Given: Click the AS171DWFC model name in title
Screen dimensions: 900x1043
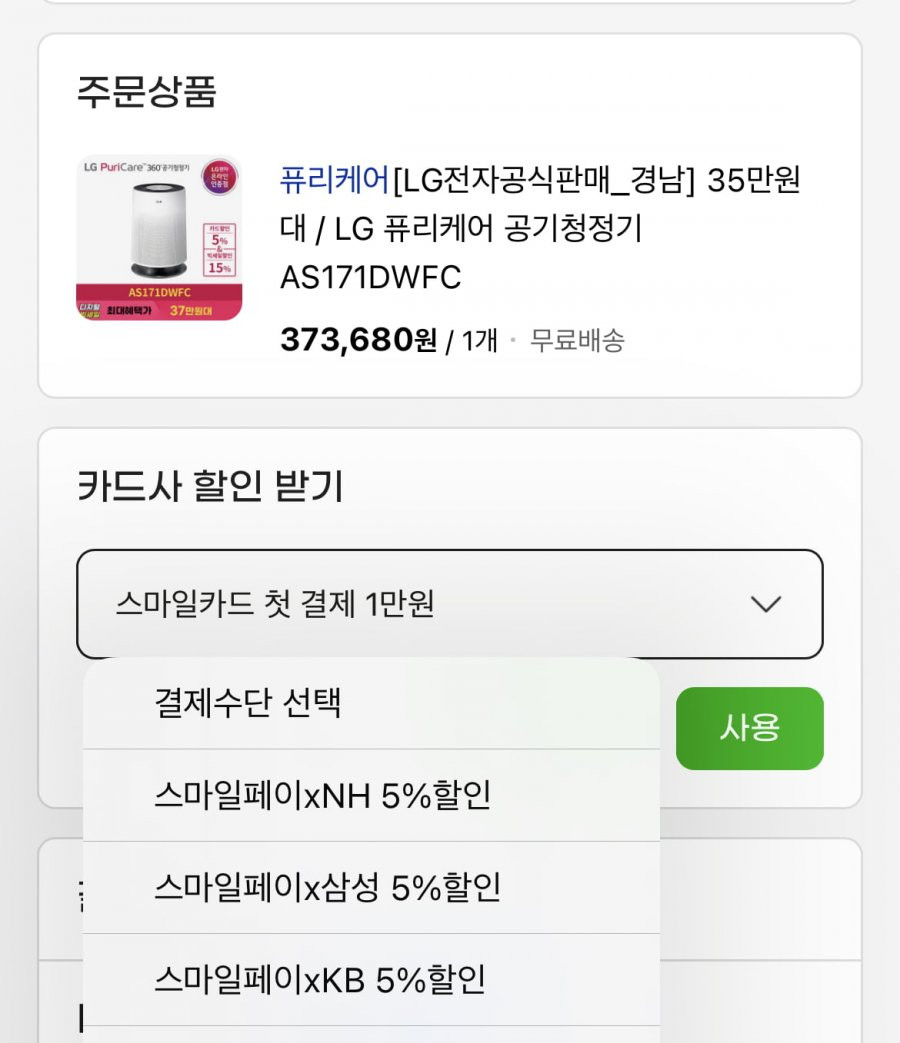Looking at the screenshot, I should (x=371, y=277).
